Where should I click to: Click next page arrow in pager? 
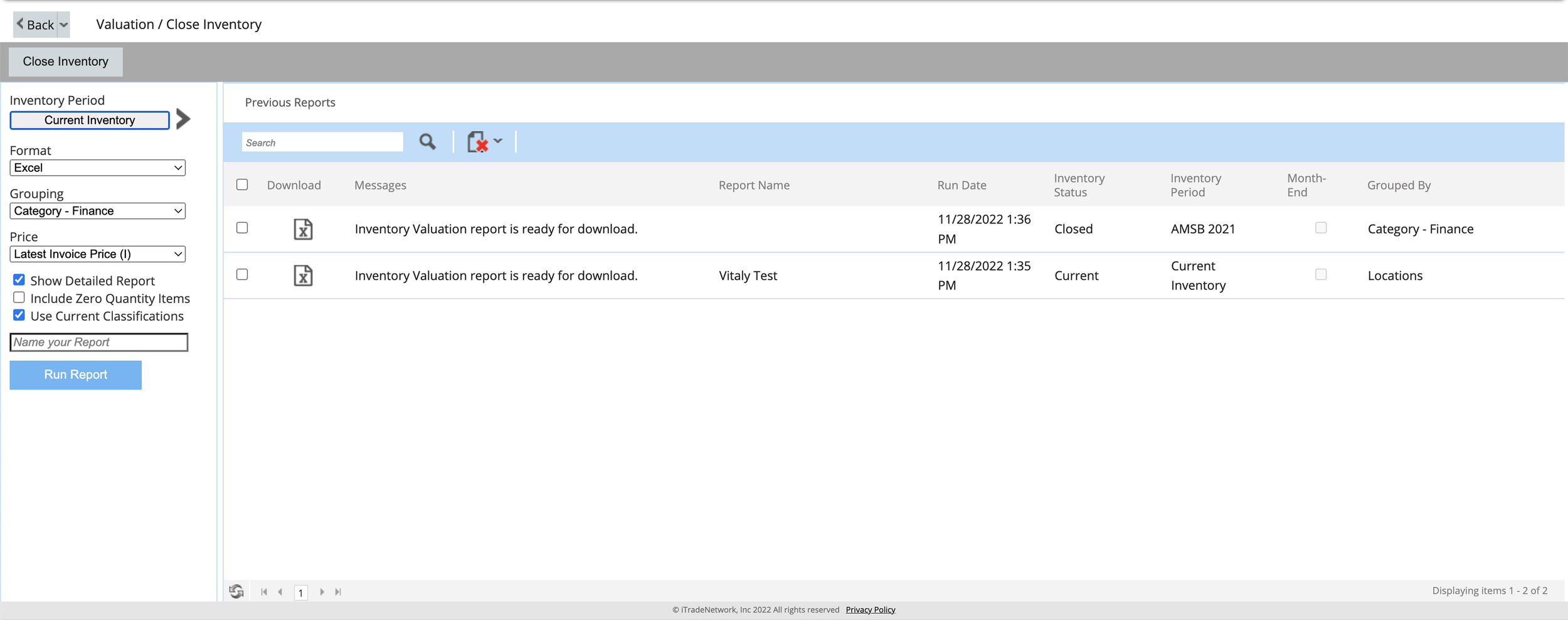322,592
